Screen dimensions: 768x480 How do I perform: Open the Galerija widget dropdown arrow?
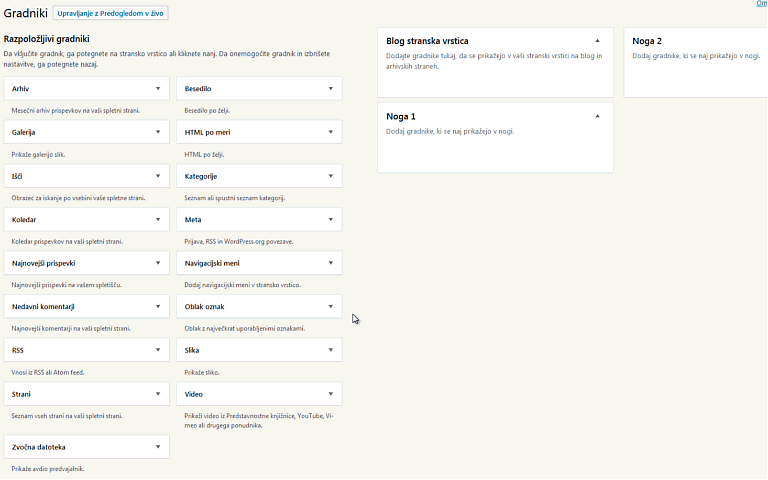[x=157, y=132]
